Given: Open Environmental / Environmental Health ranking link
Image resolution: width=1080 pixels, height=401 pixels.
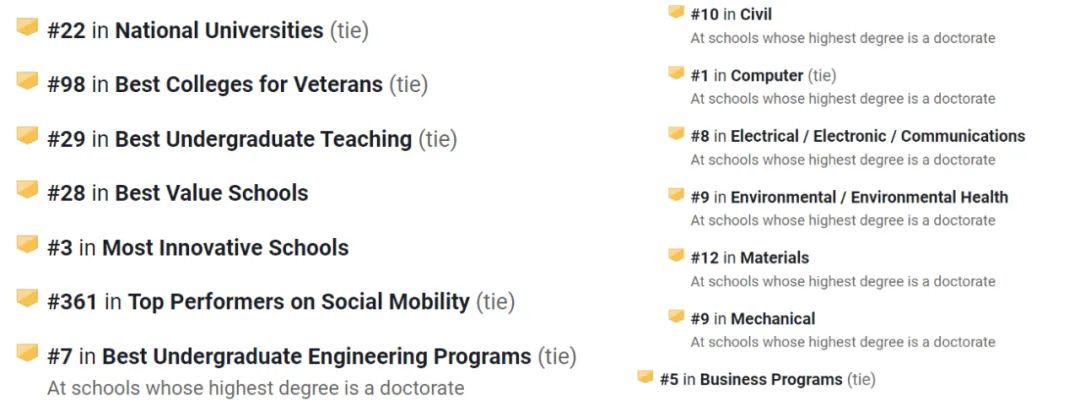Looking at the screenshot, I should [x=869, y=198].
